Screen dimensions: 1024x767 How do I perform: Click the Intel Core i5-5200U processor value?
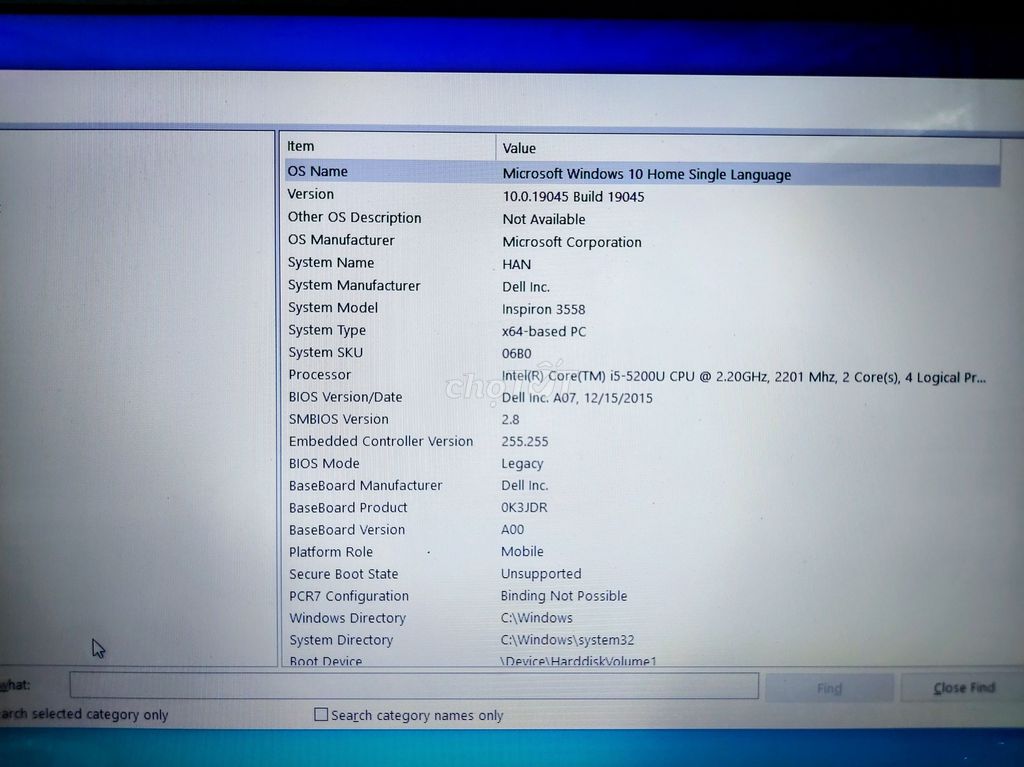tap(744, 377)
